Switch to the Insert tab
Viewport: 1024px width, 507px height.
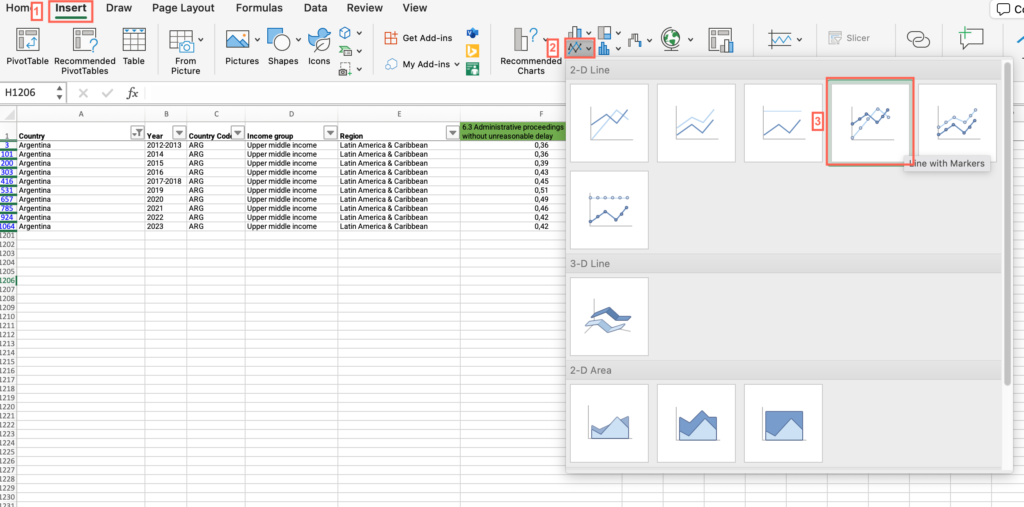[x=71, y=9]
